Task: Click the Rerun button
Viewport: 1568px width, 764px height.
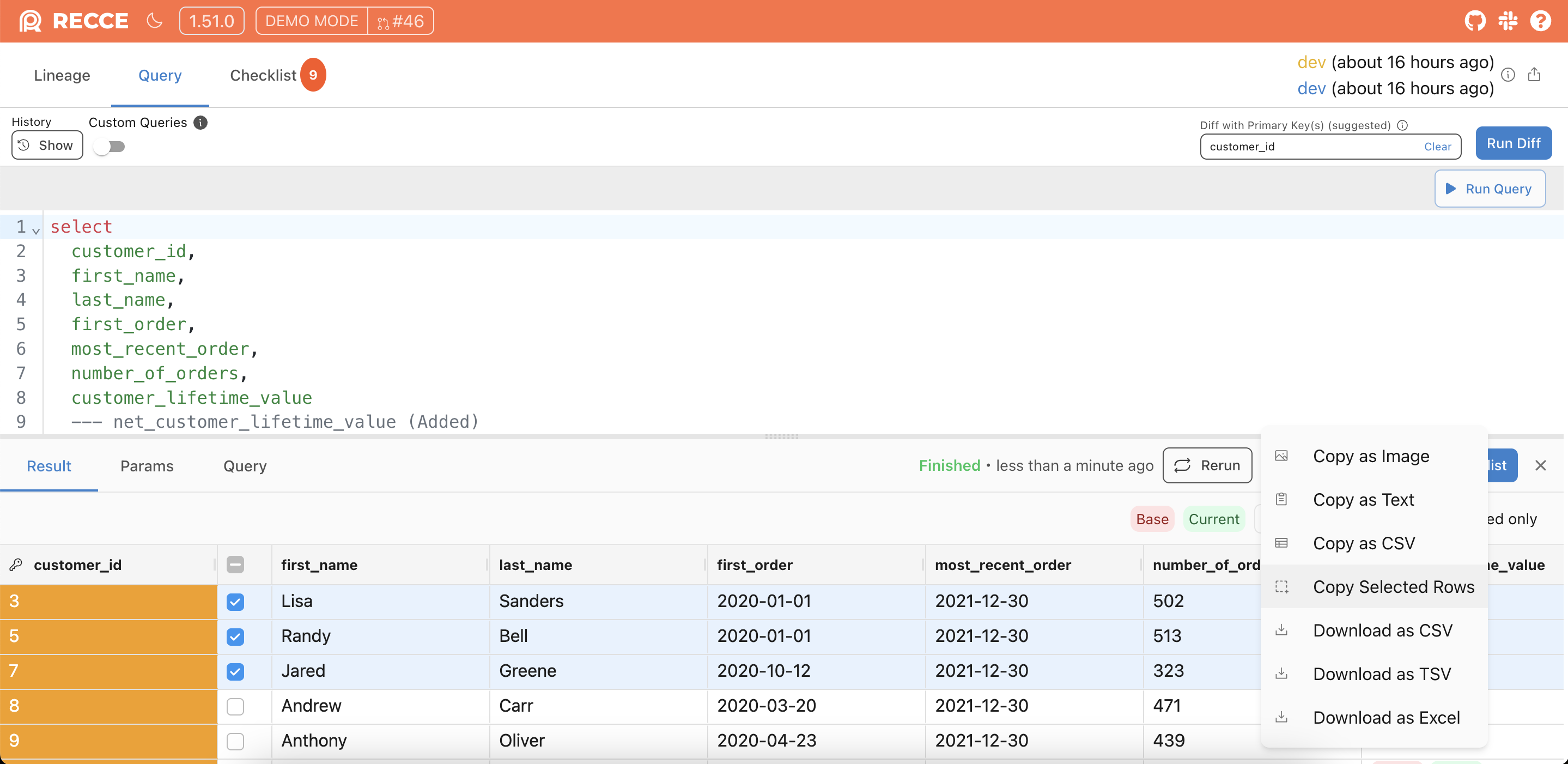Action: (x=1207, y=465)
